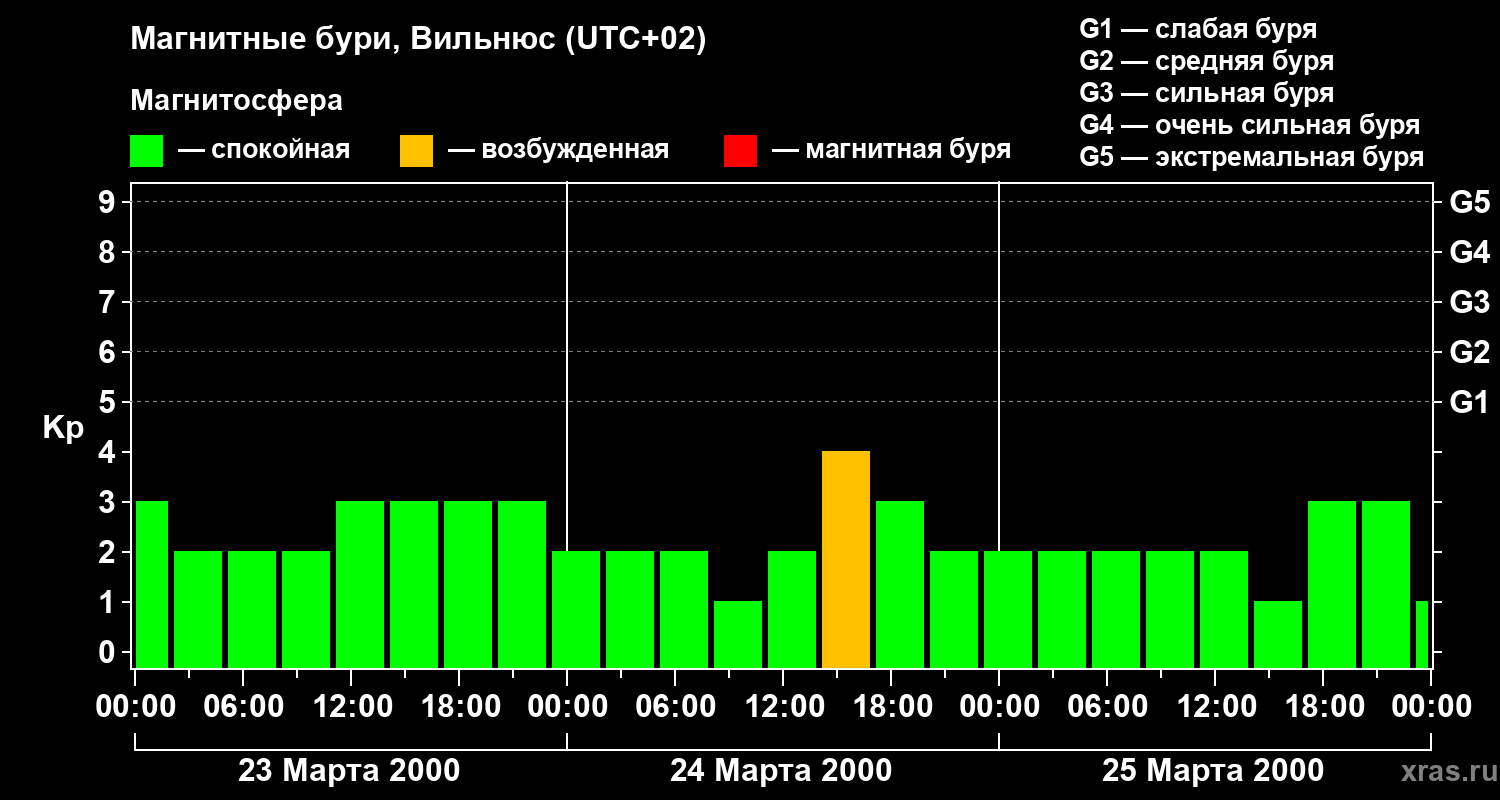Select the line "G1 — слабая буря"

click(1198, 29)
